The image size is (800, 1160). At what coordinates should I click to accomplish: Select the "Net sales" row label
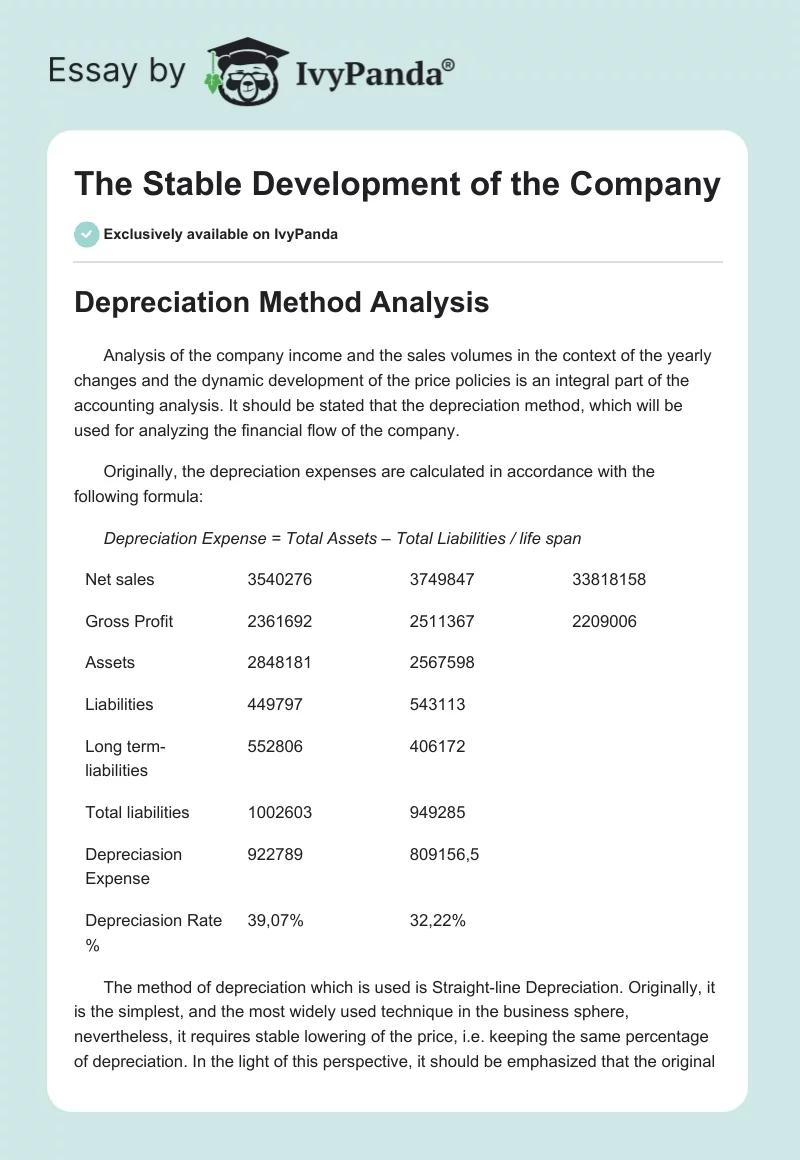pos(120,579)
